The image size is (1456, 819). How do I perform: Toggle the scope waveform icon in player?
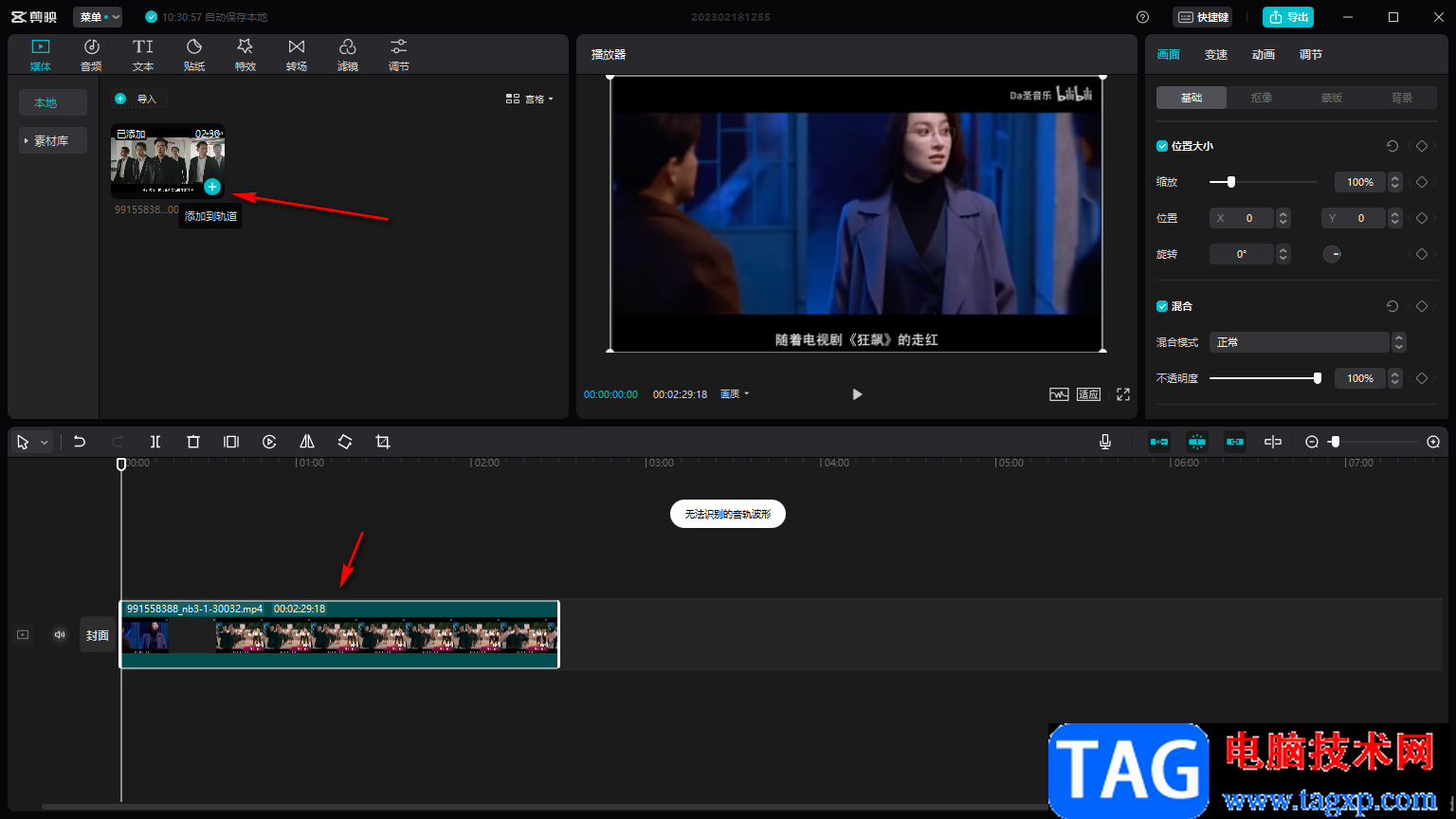(x=1059, y=394)
